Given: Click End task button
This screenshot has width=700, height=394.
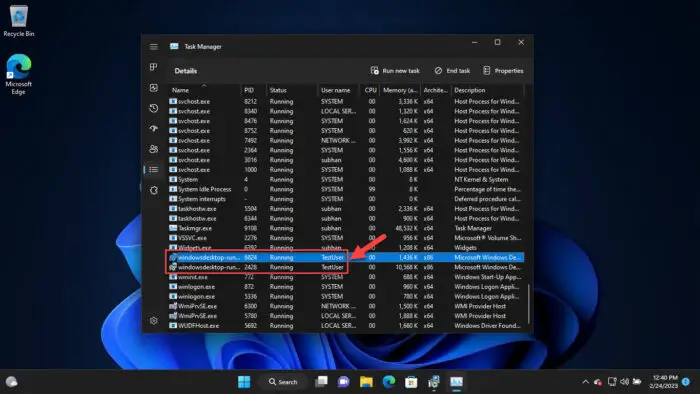Looking at the screenshot, I should pyautogui.click(x=452, y=71).
